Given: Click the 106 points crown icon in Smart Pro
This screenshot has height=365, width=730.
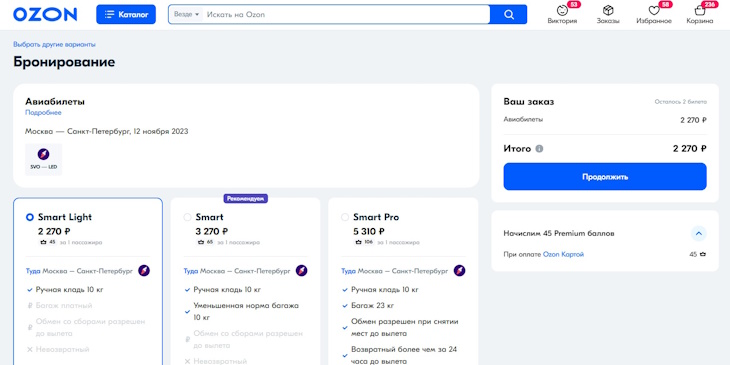Looking at the screenshot, I should click(359, 242).
